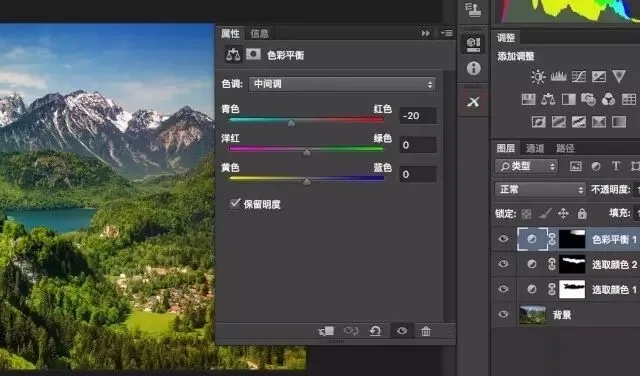The width and height of the screenshot is (640, 376).
Task: Open the blend mode 正常 dropdown
Action: (540, 189)
